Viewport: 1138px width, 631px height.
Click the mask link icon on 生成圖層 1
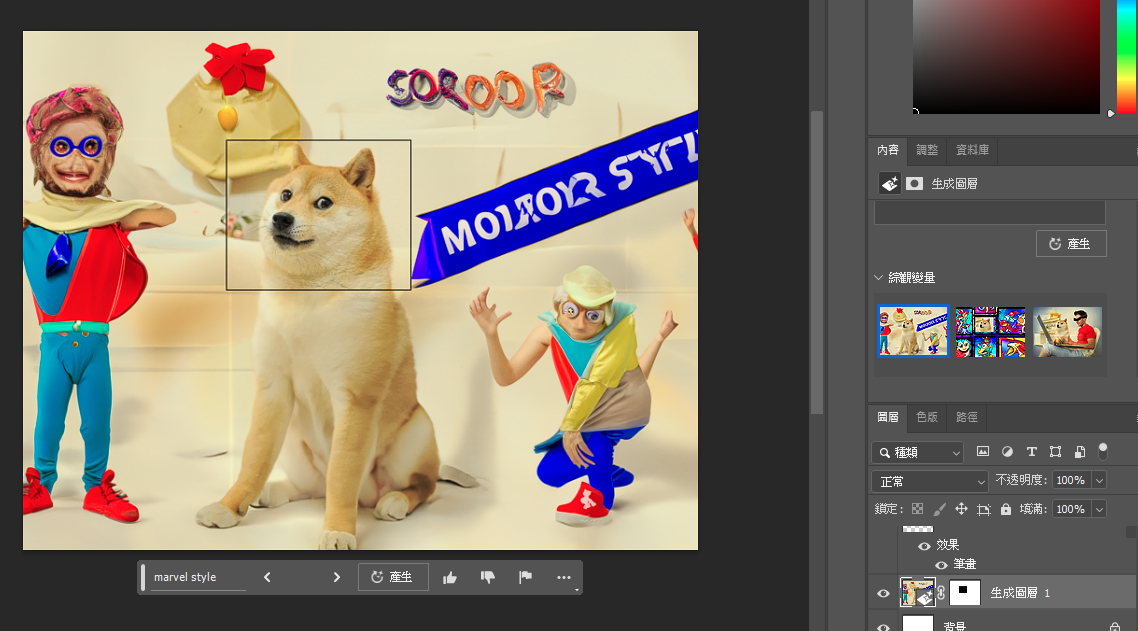pos(941,593)
